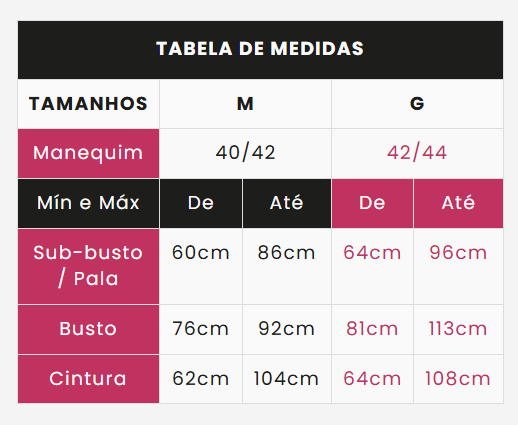Viewport: 518px width, 425px height.
Task: Click the 108cm cintura value
Action: [x=458, y=379]
